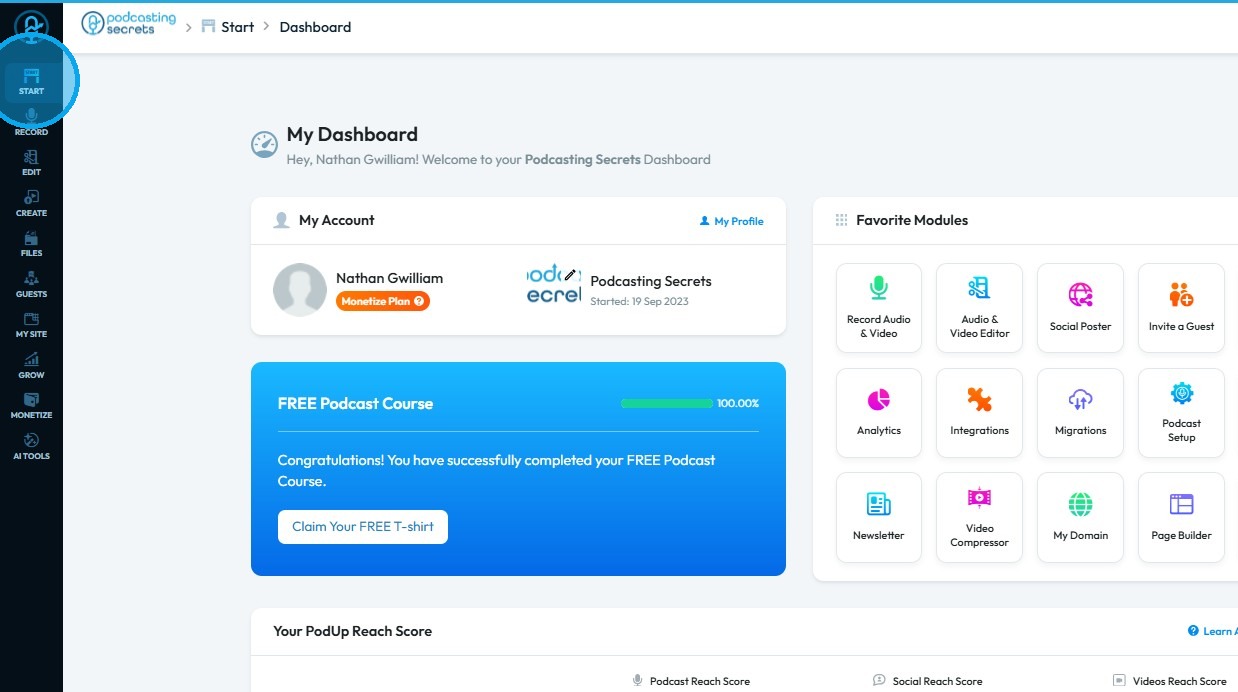Open the Migrations module
The image size is (1238, 692).
(1080, 413)
